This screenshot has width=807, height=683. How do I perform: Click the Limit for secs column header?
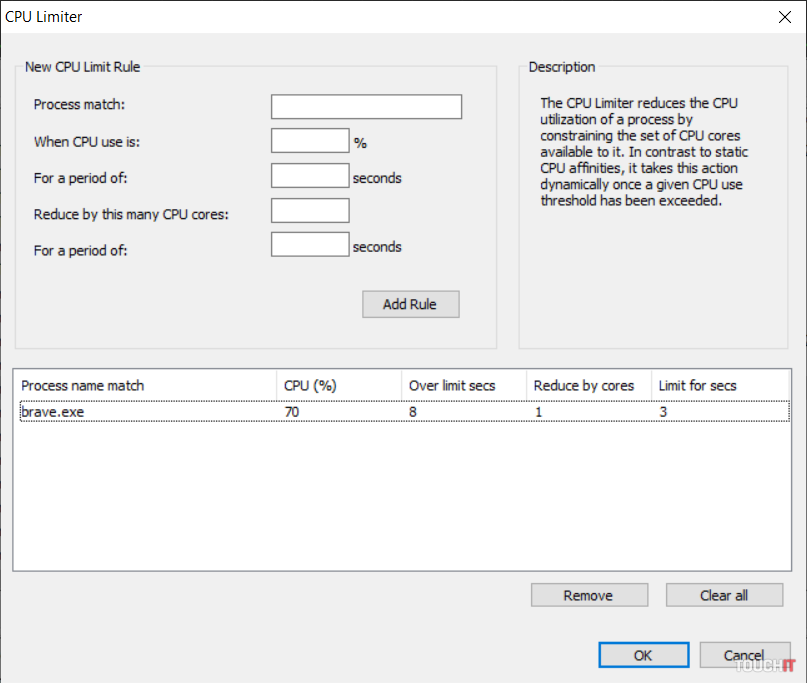(720, 386)
